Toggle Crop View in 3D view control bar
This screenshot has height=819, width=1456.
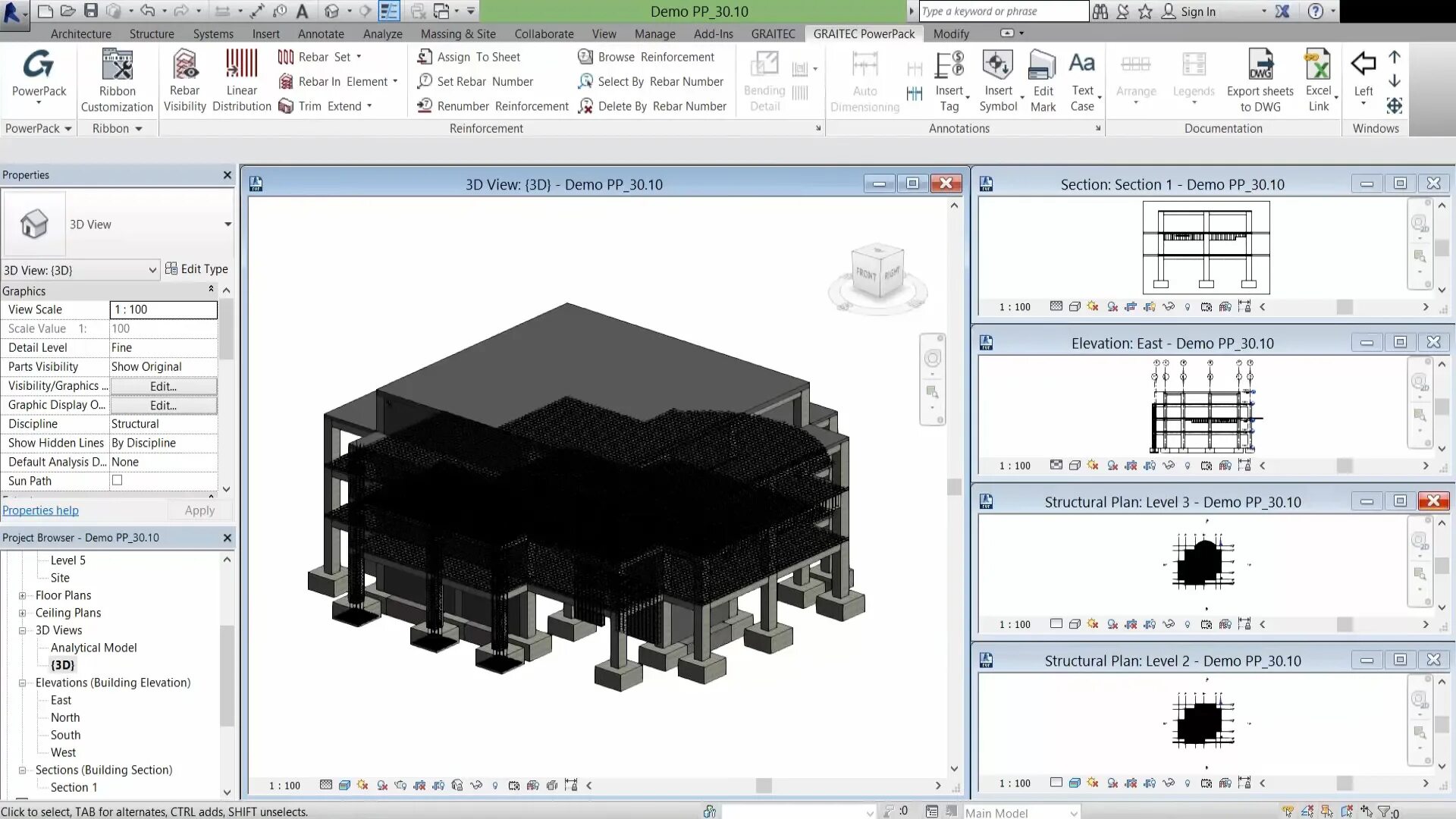tap(419, 786)
